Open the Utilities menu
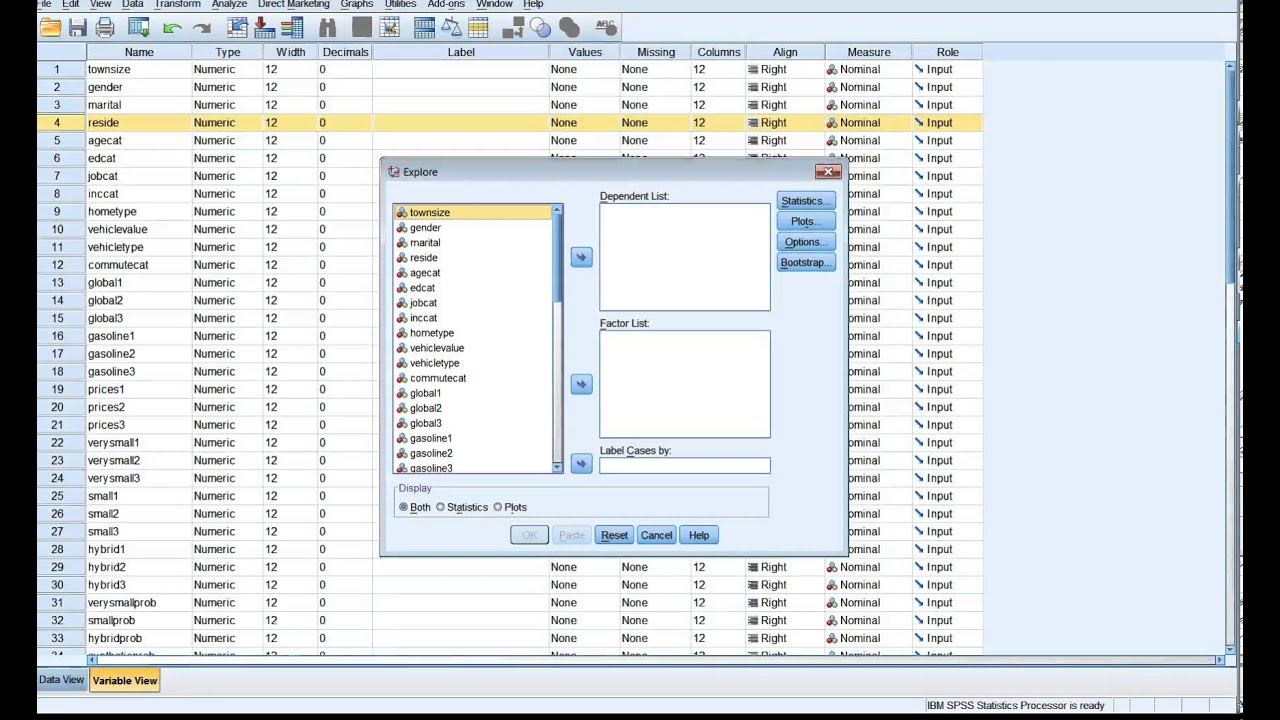The image size is (1280, 720). [x=400, y=4]
